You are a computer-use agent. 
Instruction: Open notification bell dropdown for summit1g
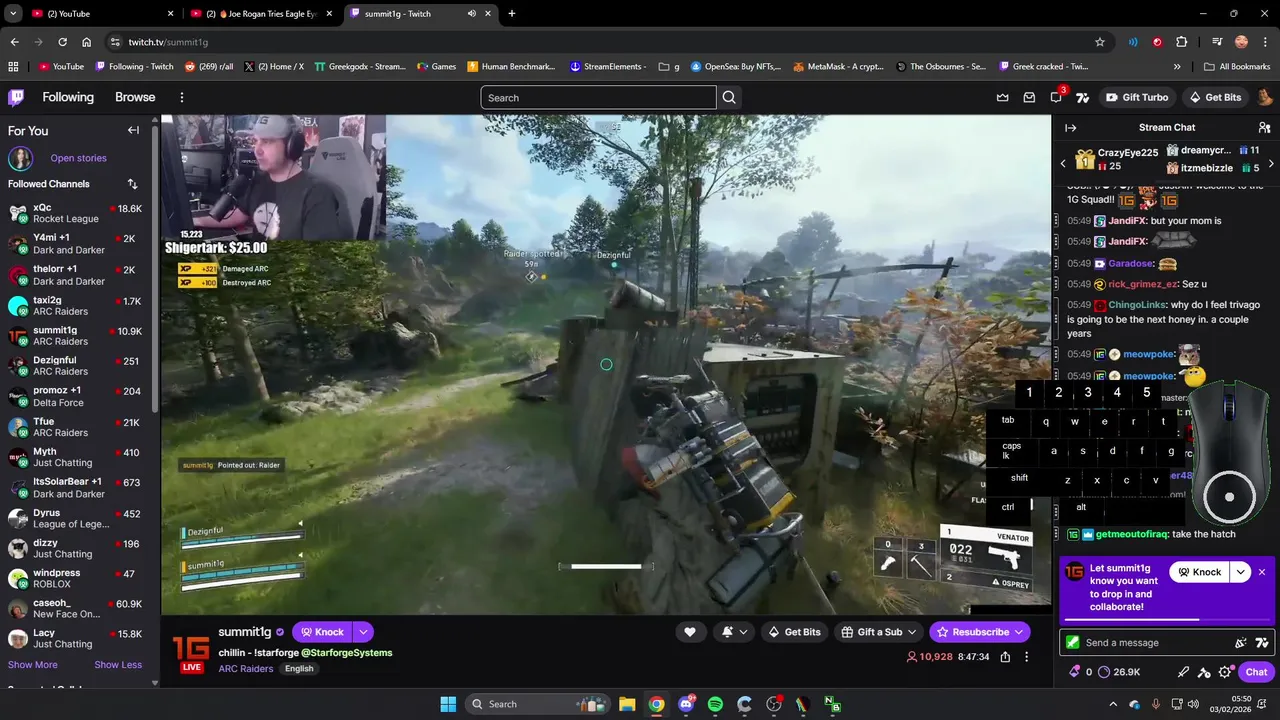(x=734, y=632)
